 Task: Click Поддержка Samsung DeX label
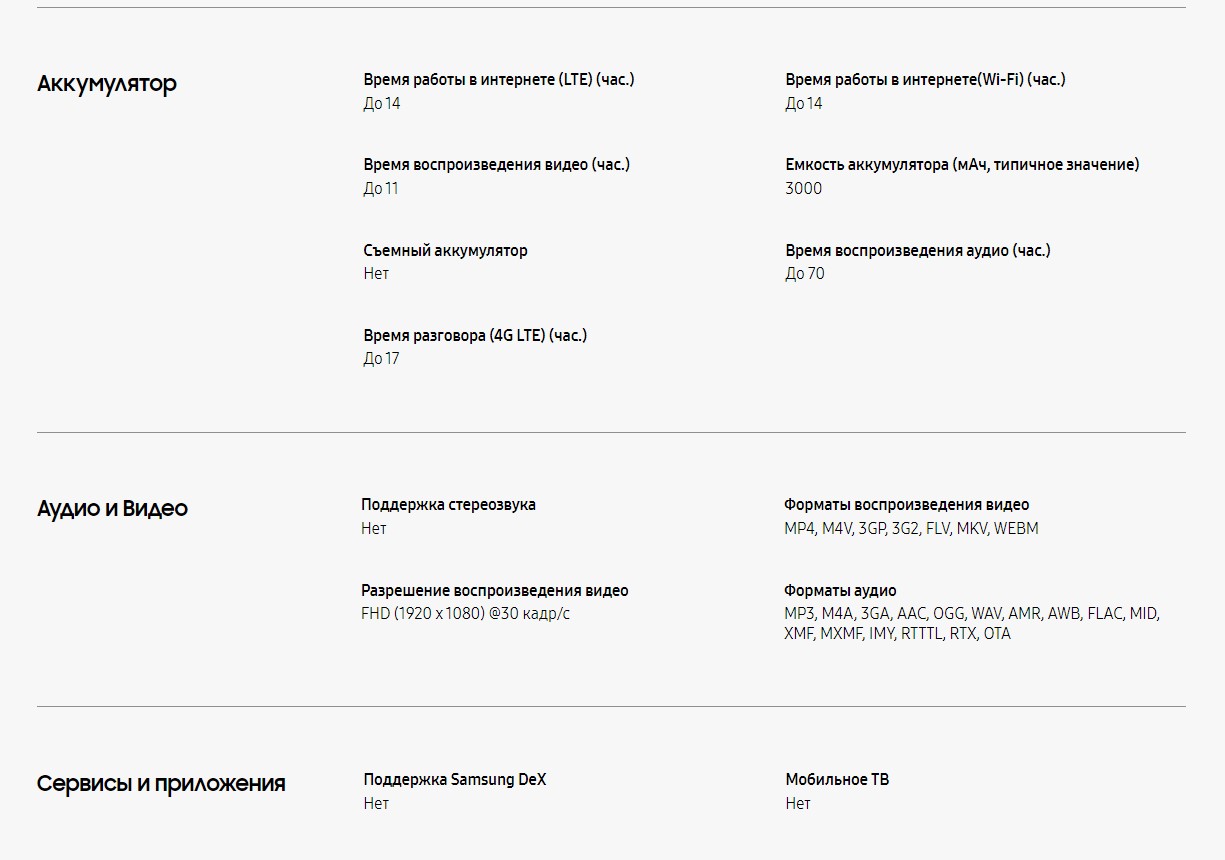(455, 779)
